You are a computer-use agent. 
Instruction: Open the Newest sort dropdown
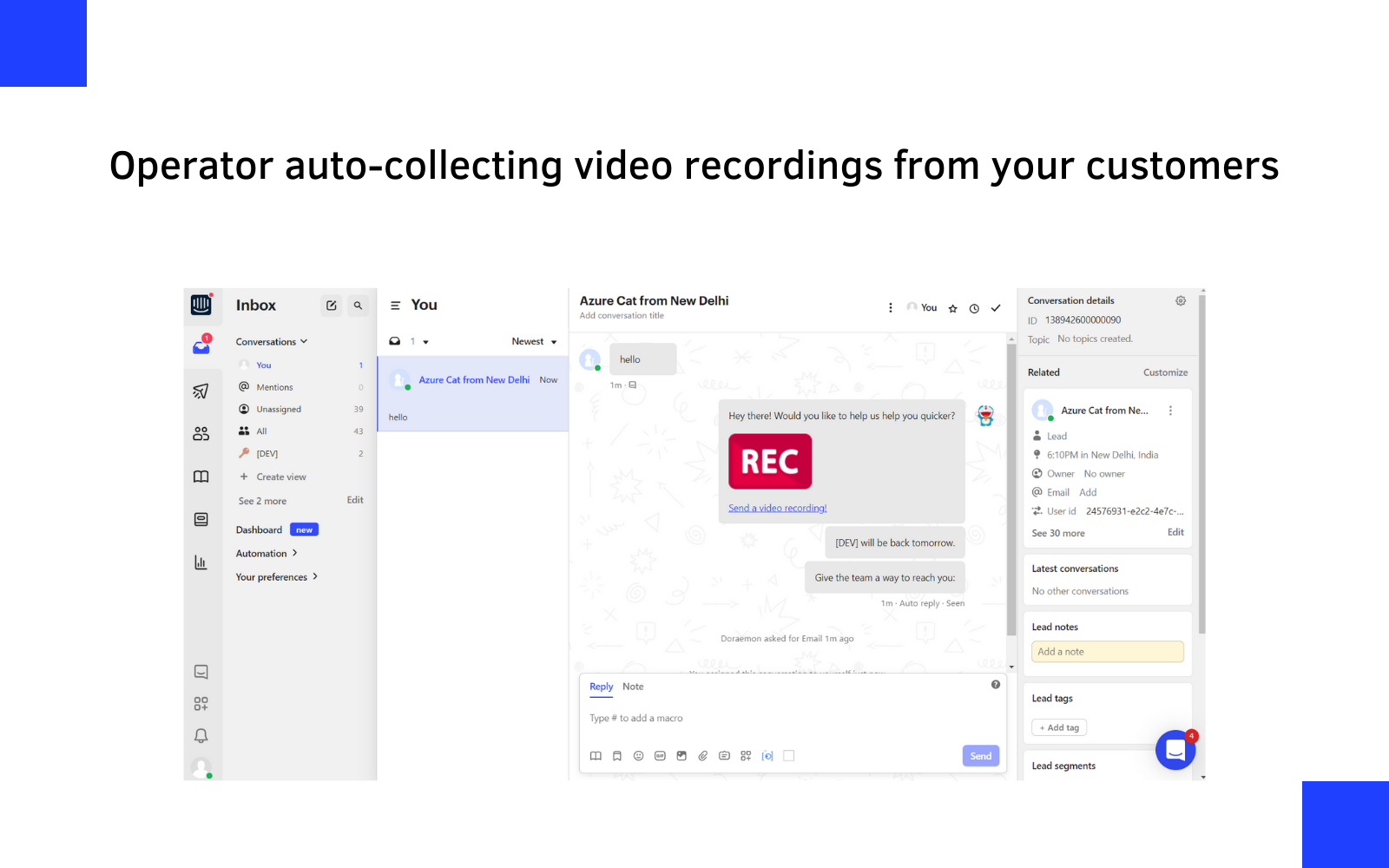[534, 341]
